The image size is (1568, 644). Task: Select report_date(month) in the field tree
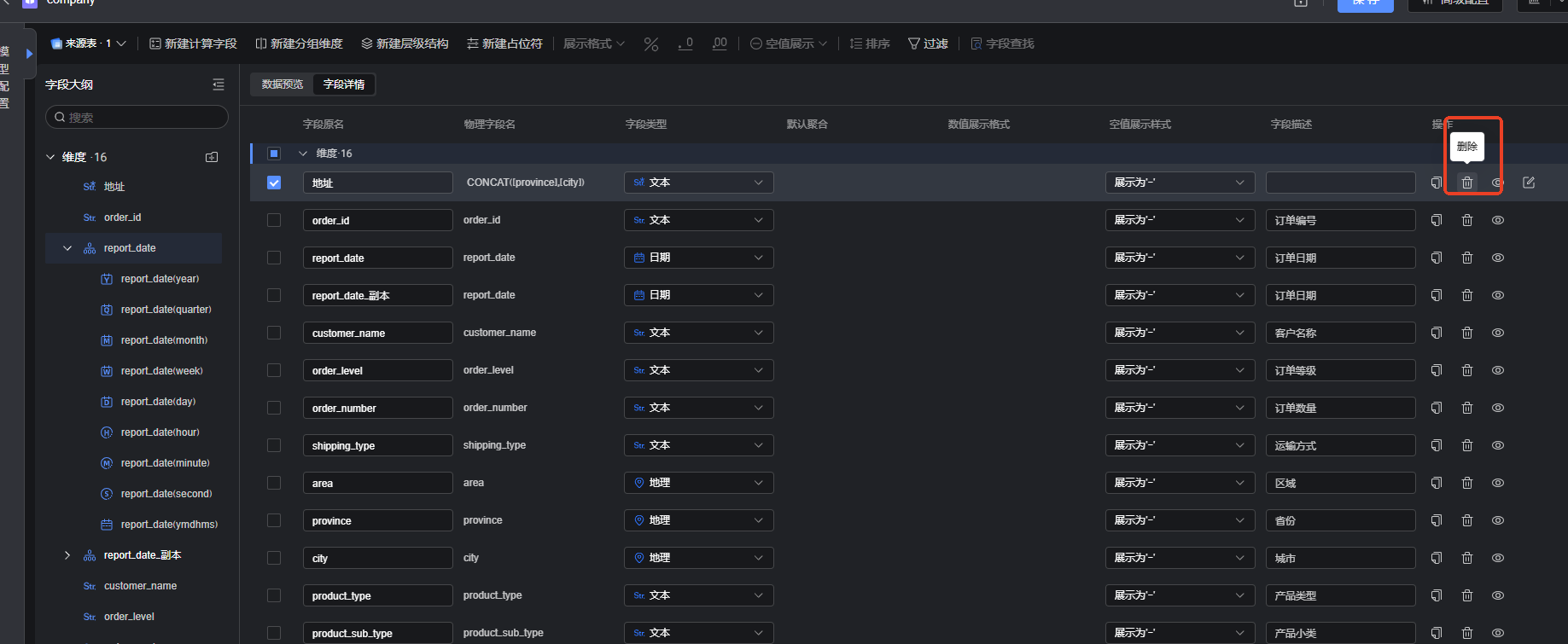(x=164, y=340)
